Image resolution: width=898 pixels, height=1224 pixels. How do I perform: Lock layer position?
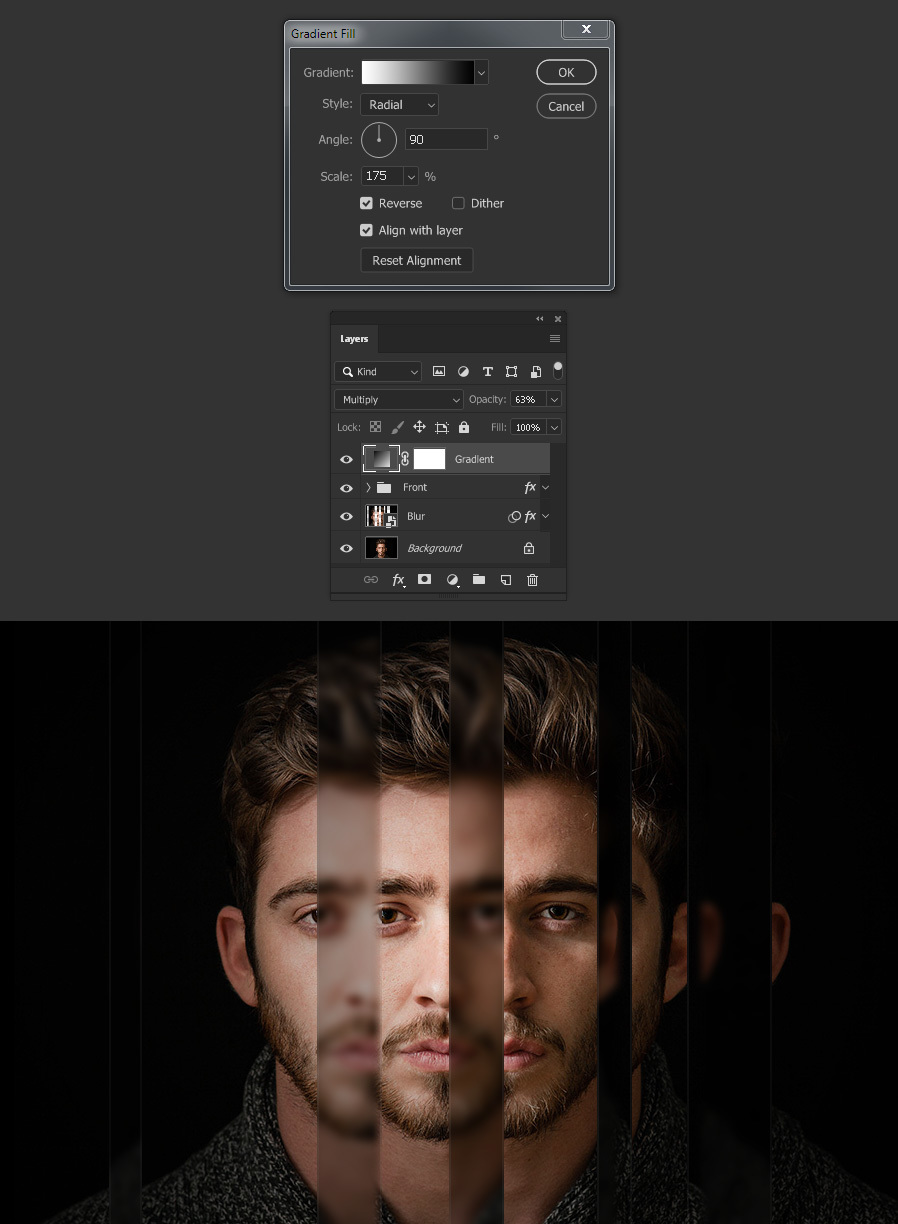click(419, 427)
